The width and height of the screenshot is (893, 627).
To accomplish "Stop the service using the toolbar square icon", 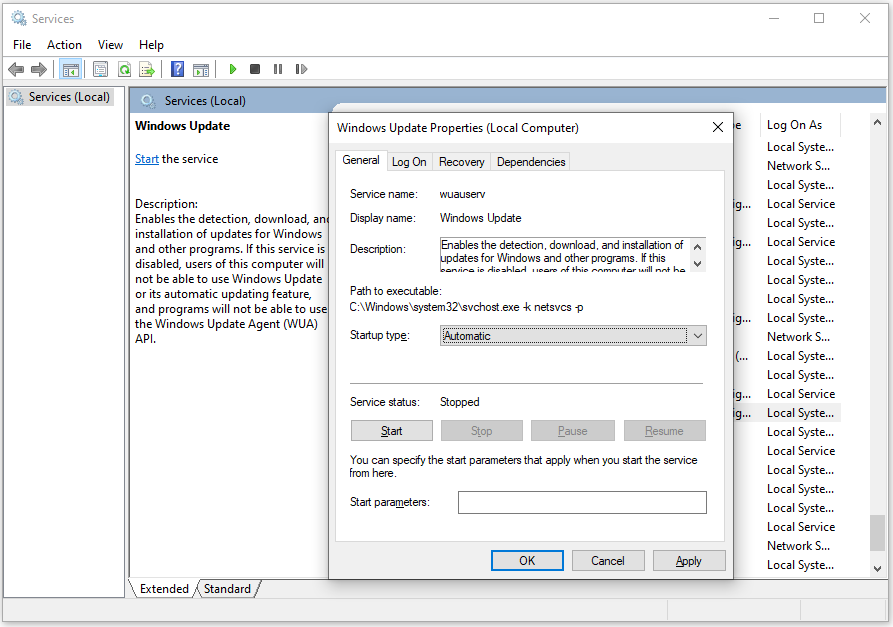I will tap(255, 69).
